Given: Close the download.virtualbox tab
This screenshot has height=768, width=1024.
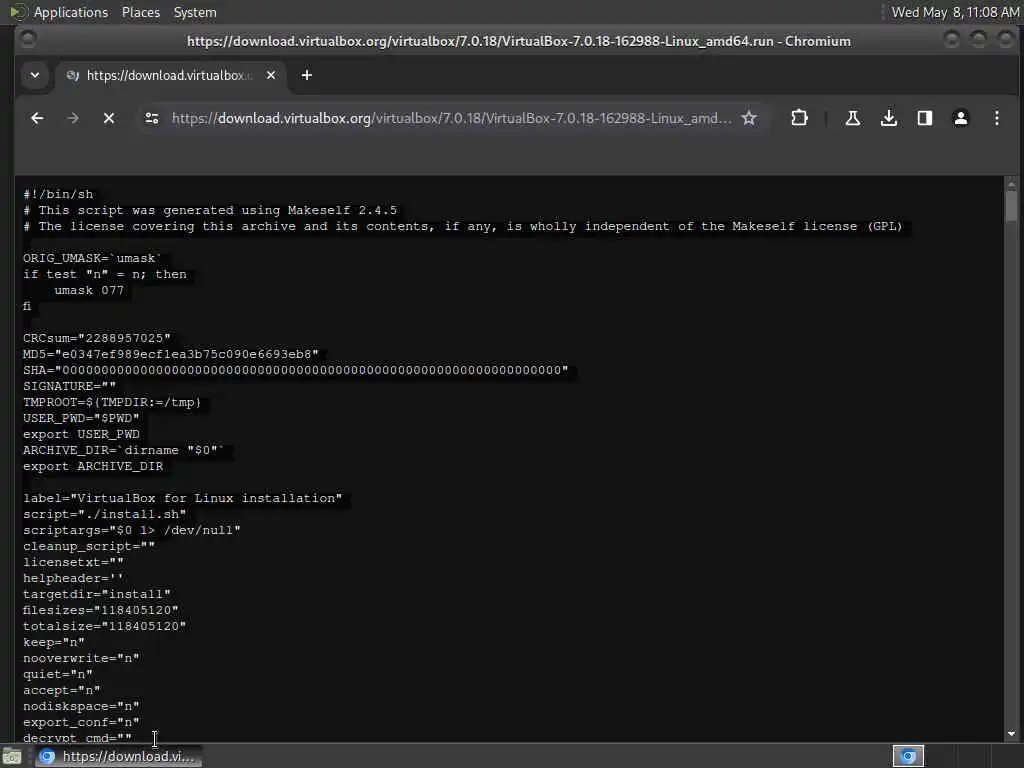Looking at the screenshot, I should 271,75.
